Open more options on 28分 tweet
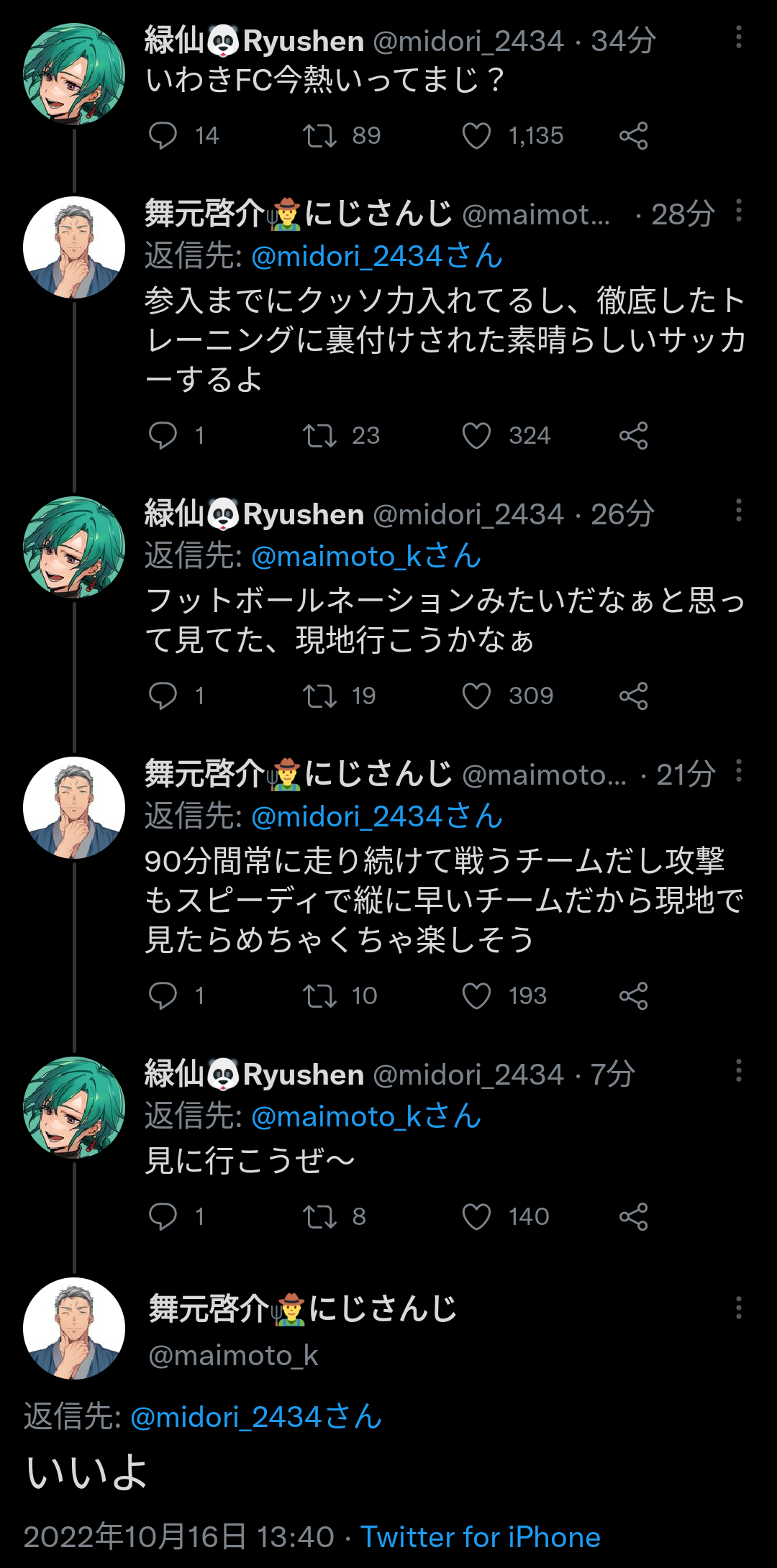Screen dimensions: 777x1568 pyautogui.click(x=738, y=211)
